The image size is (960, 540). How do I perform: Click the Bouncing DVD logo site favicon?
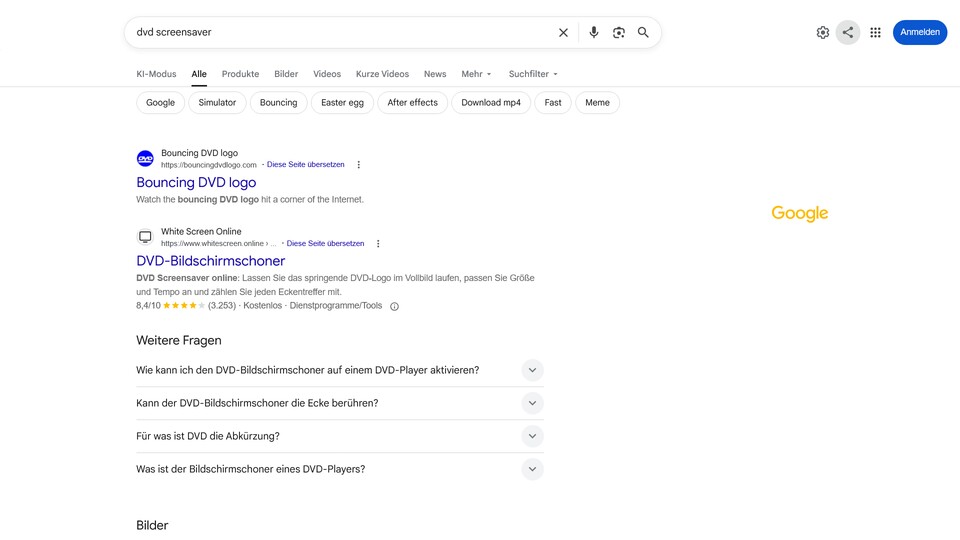pyautogui.click(x=145, y=159)
